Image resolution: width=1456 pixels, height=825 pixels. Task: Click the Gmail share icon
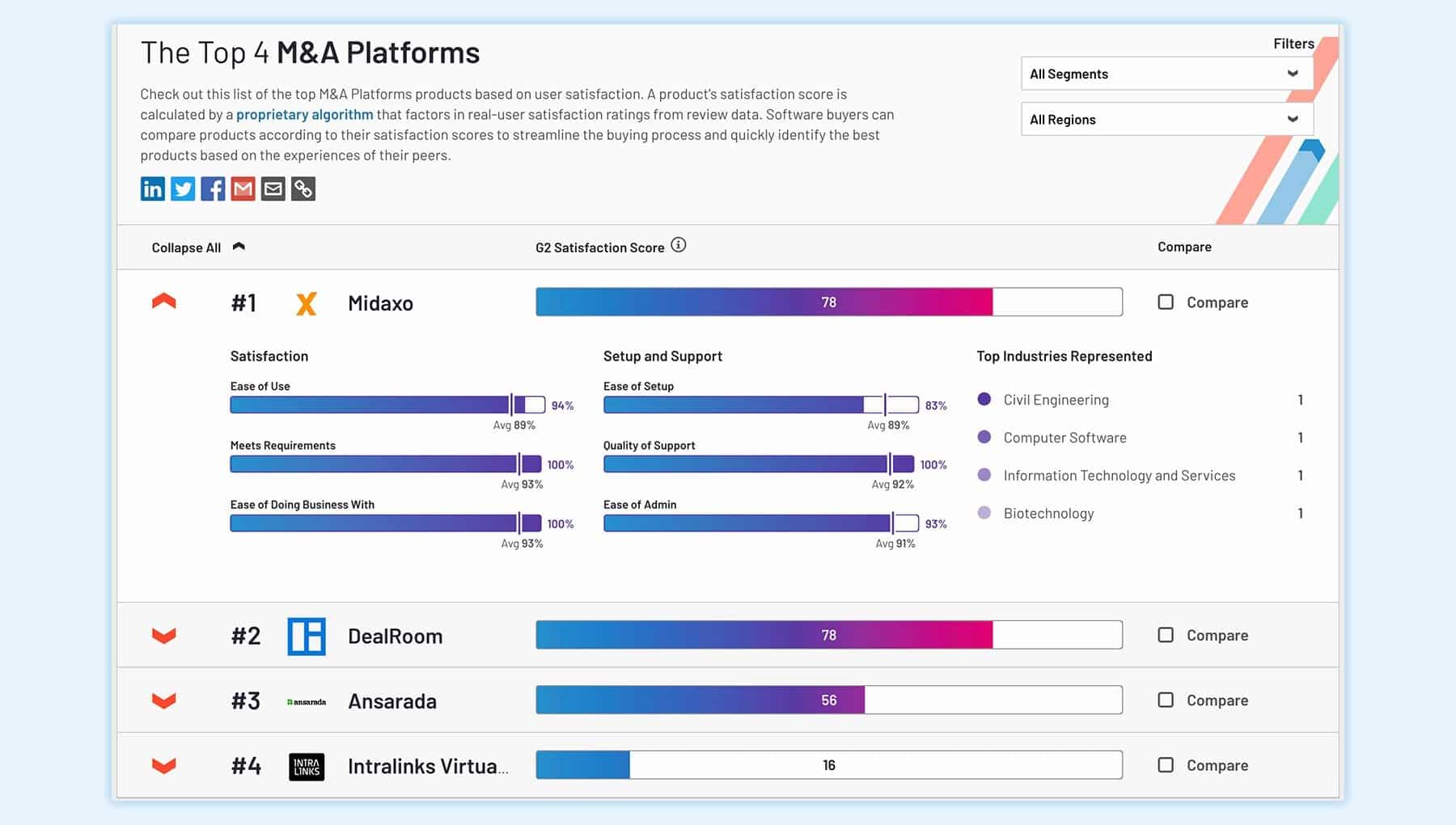[243, 189]
